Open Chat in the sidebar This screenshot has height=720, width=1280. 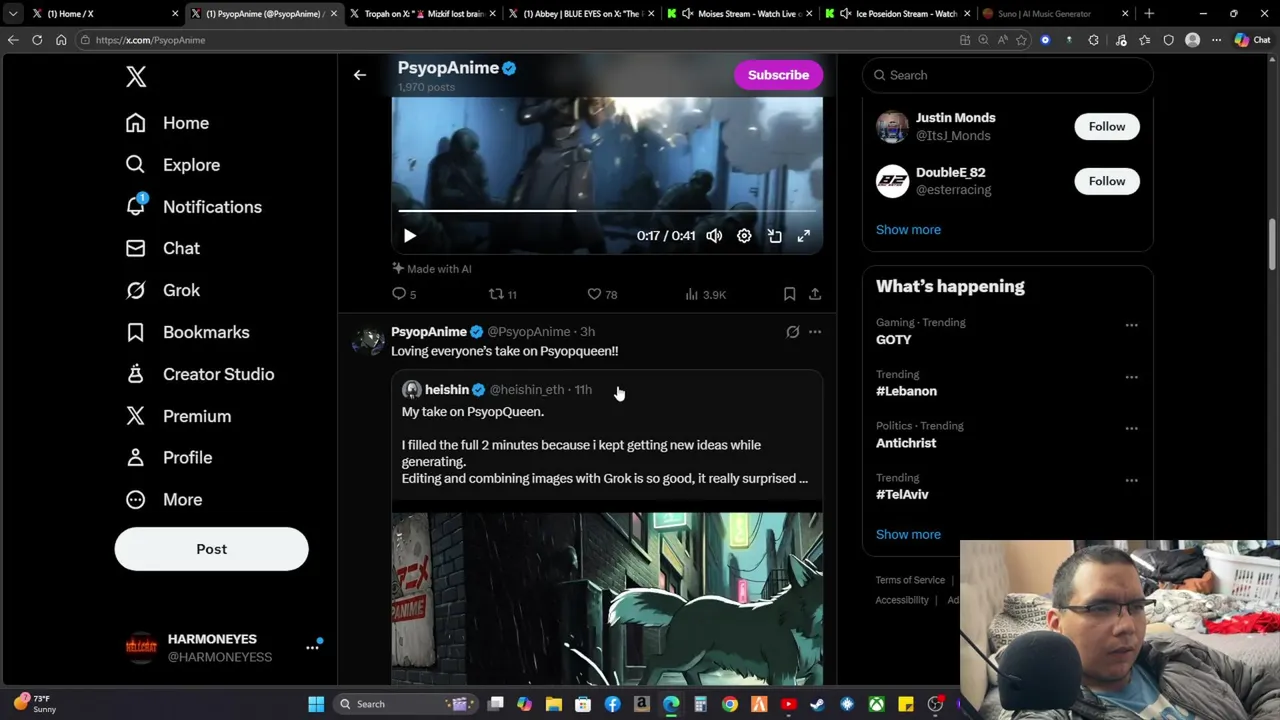(x=162, y=248)
